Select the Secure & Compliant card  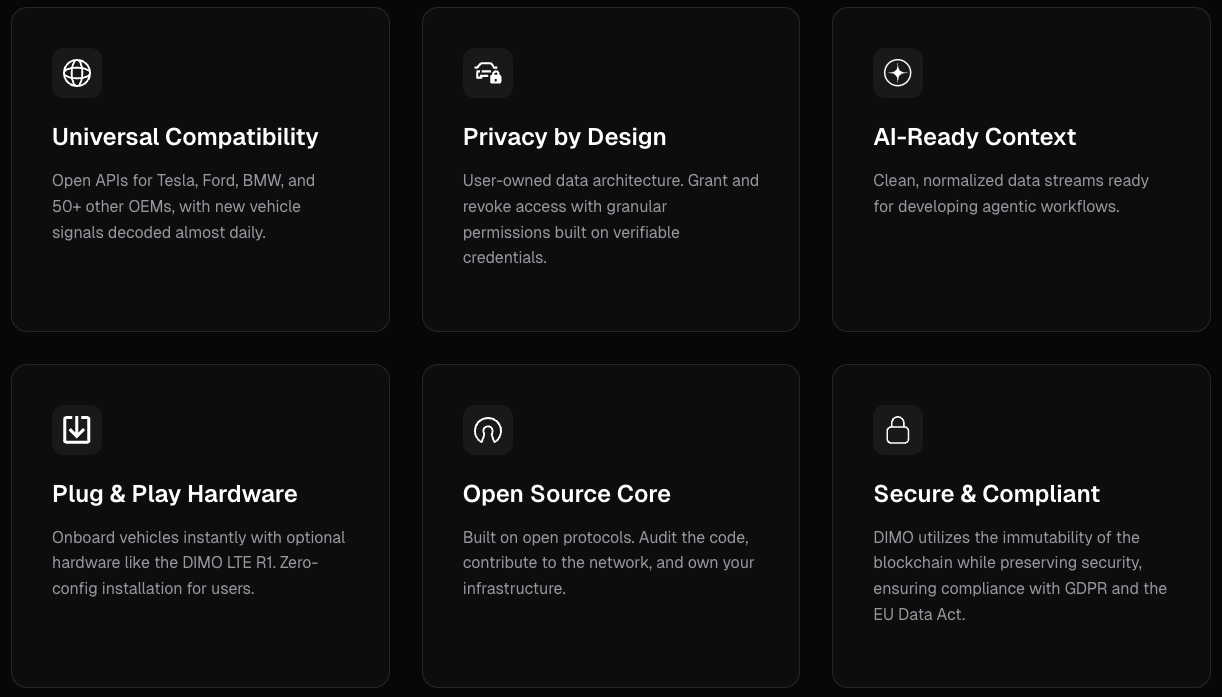pyautogui.click(x=1021, y=526)
